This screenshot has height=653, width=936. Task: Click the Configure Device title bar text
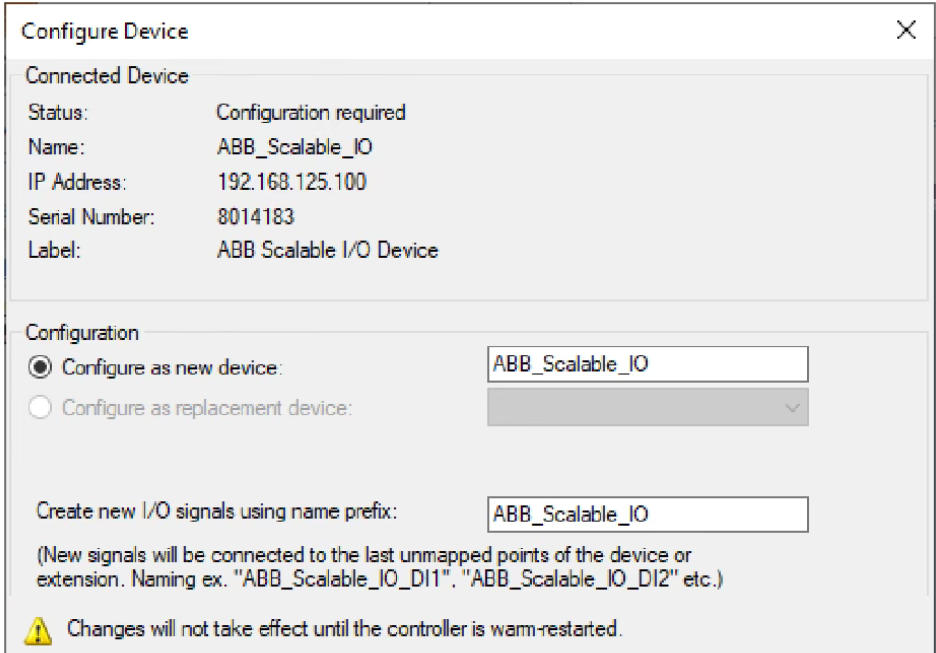pyautogui.click(x=105, y=31)
